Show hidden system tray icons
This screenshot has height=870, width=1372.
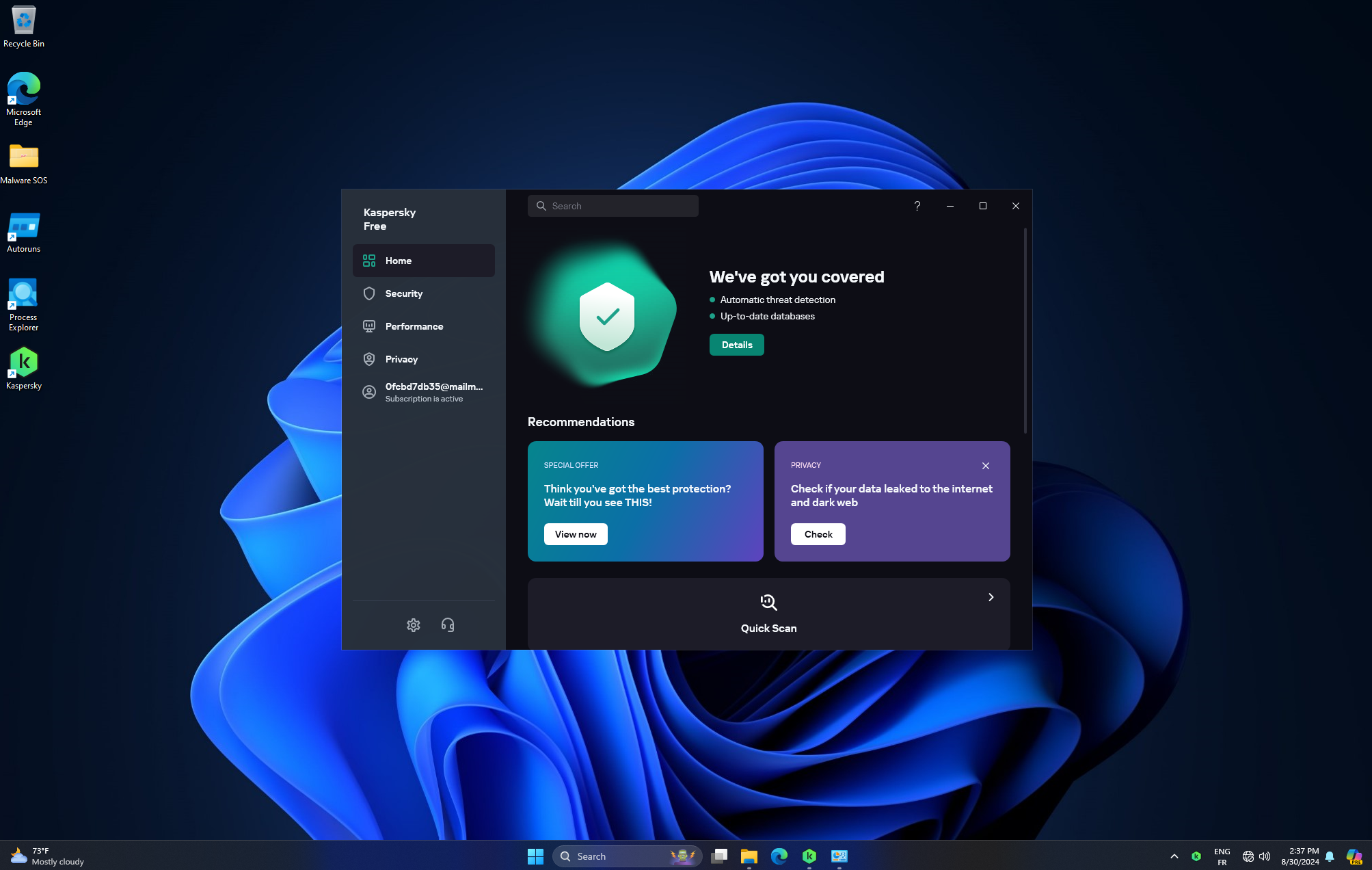click(1174, 856)
